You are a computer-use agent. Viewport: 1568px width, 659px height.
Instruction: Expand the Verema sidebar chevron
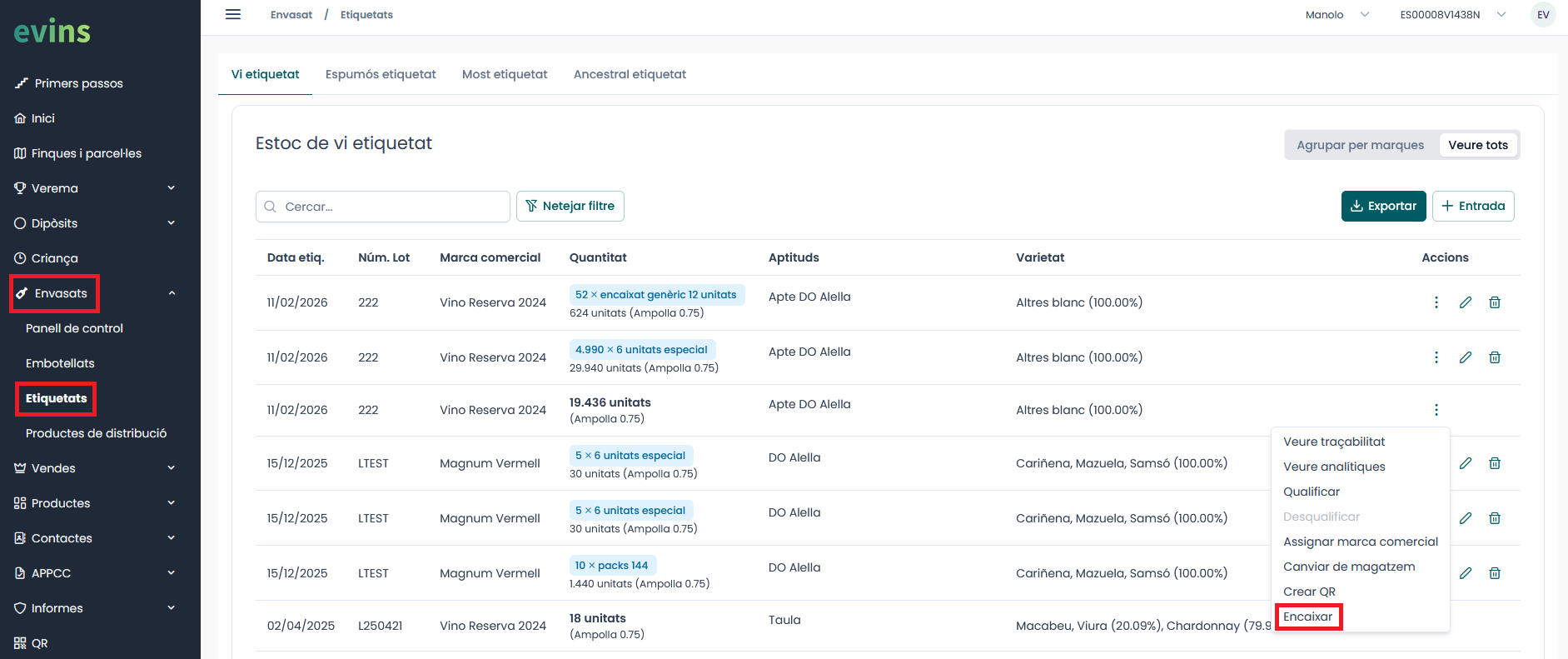coord(172,188)
